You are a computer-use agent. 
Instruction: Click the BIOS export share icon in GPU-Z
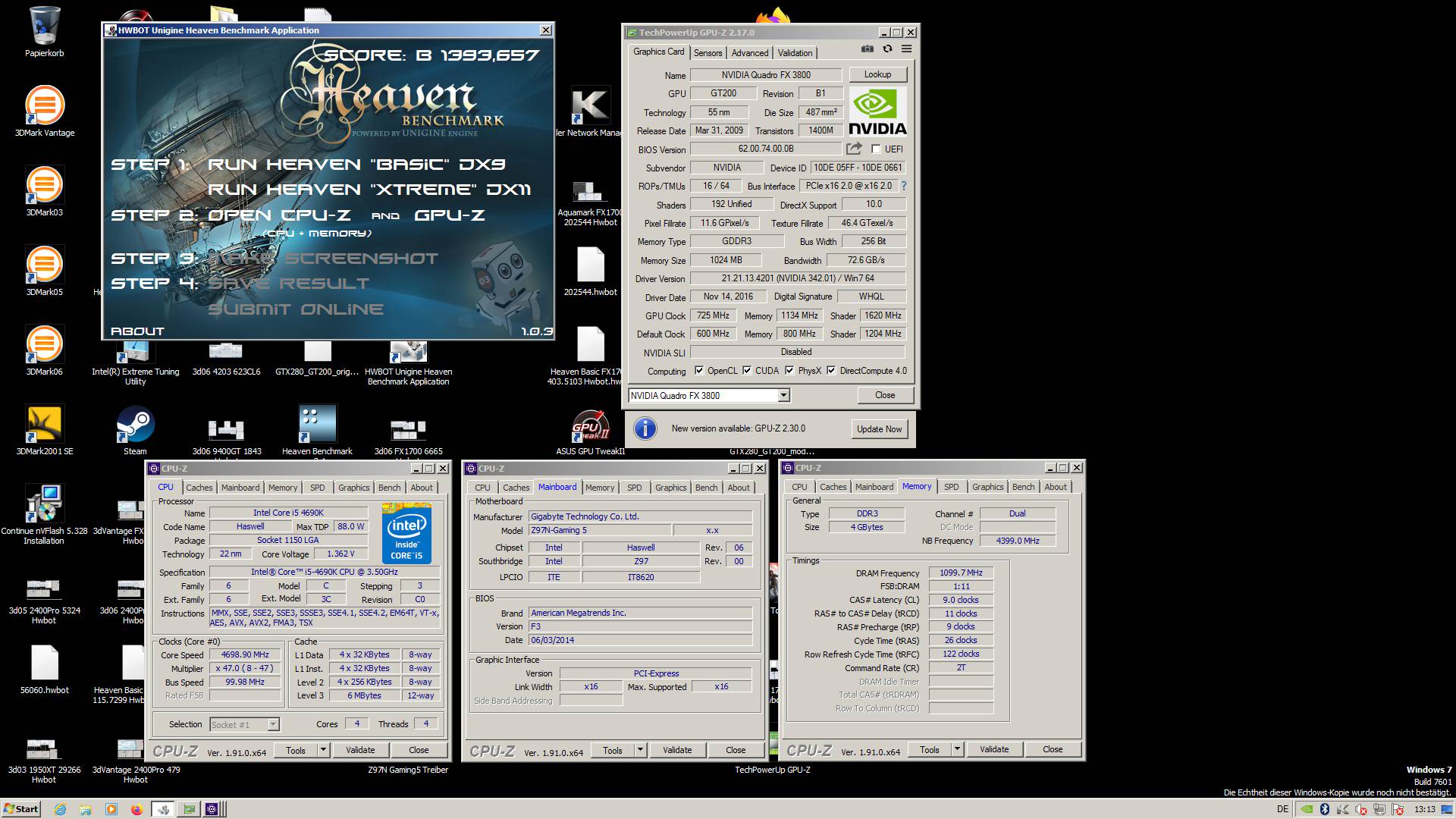(855, 149)
